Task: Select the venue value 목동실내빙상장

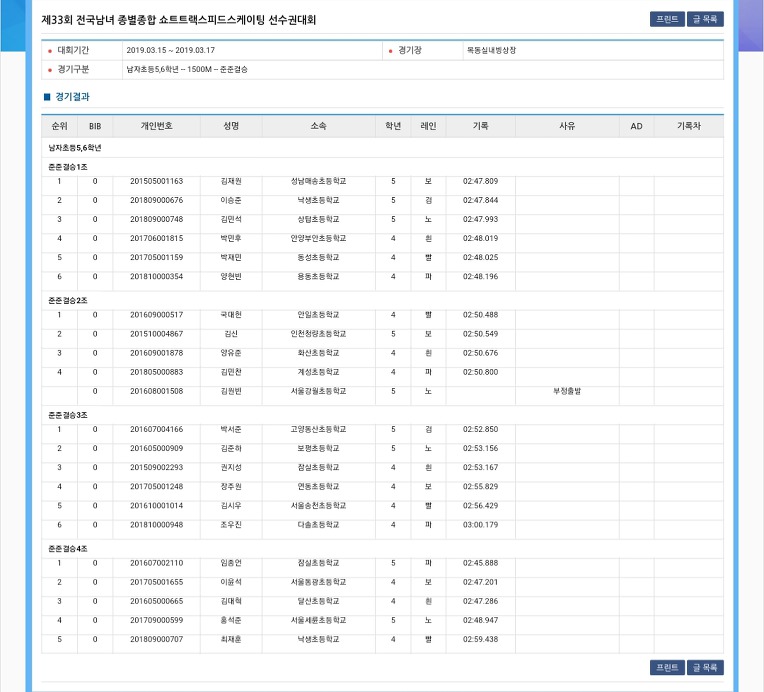Action: pos(492,50)
